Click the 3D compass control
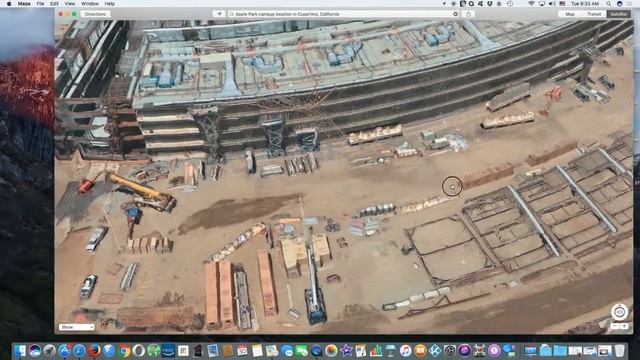The height and width of the screenshot is (360, 640). point(619,312)
